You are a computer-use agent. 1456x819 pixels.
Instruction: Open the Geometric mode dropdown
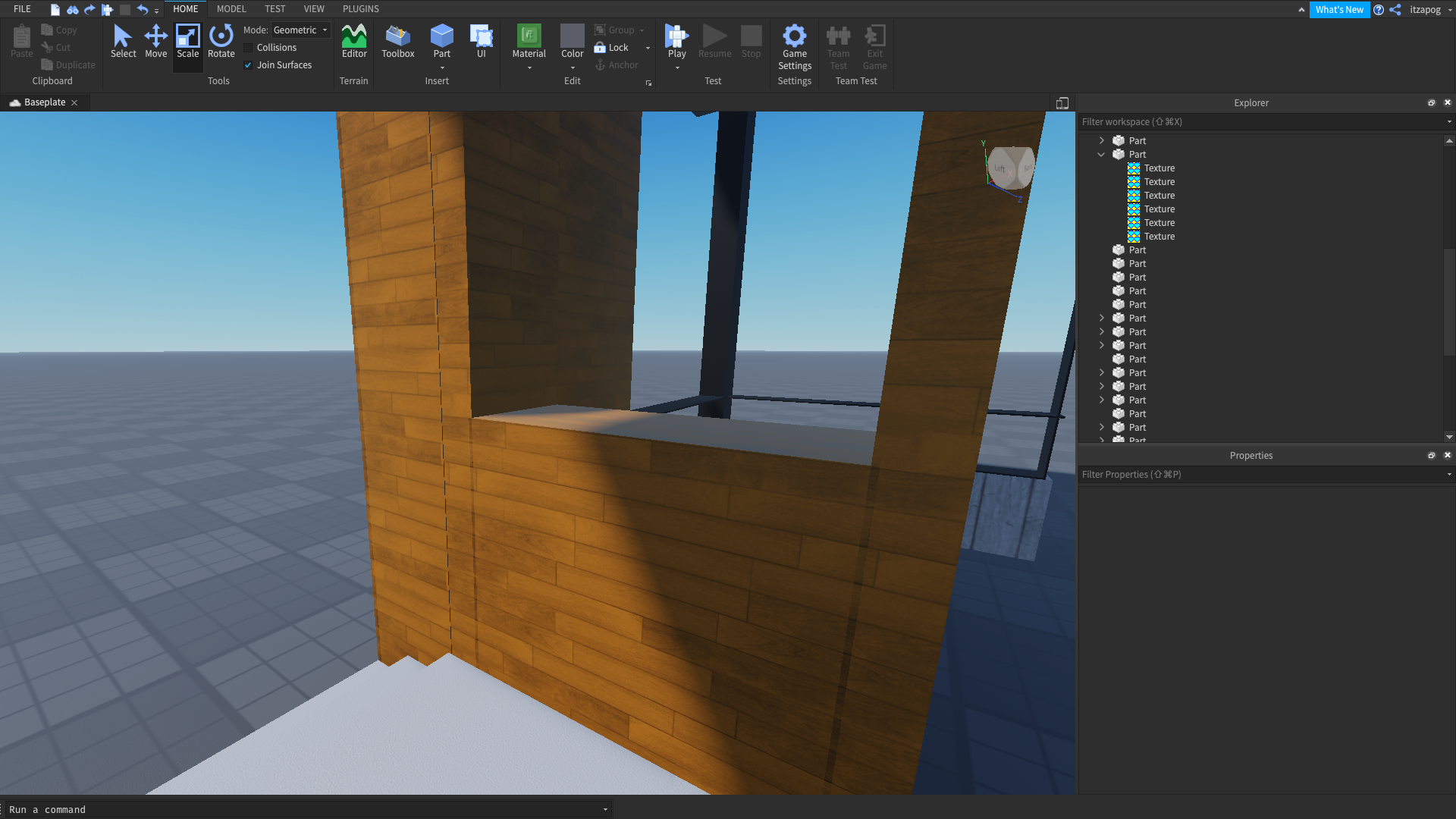(301, 30)
